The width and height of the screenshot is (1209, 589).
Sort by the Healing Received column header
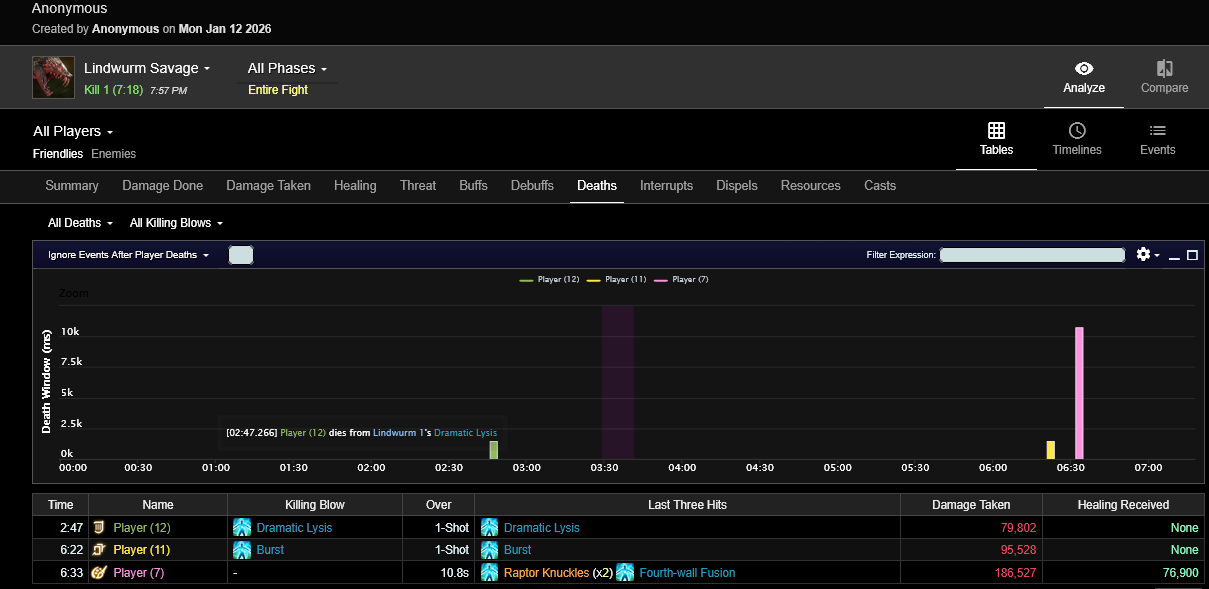pos(1123,505)
